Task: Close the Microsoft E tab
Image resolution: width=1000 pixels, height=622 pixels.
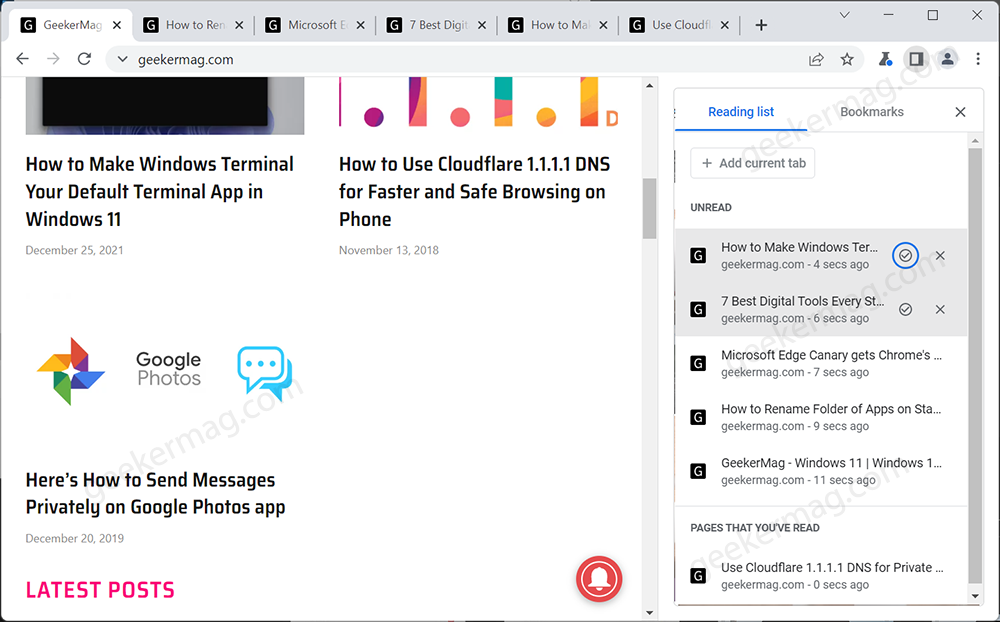Action: coord(360,25)
